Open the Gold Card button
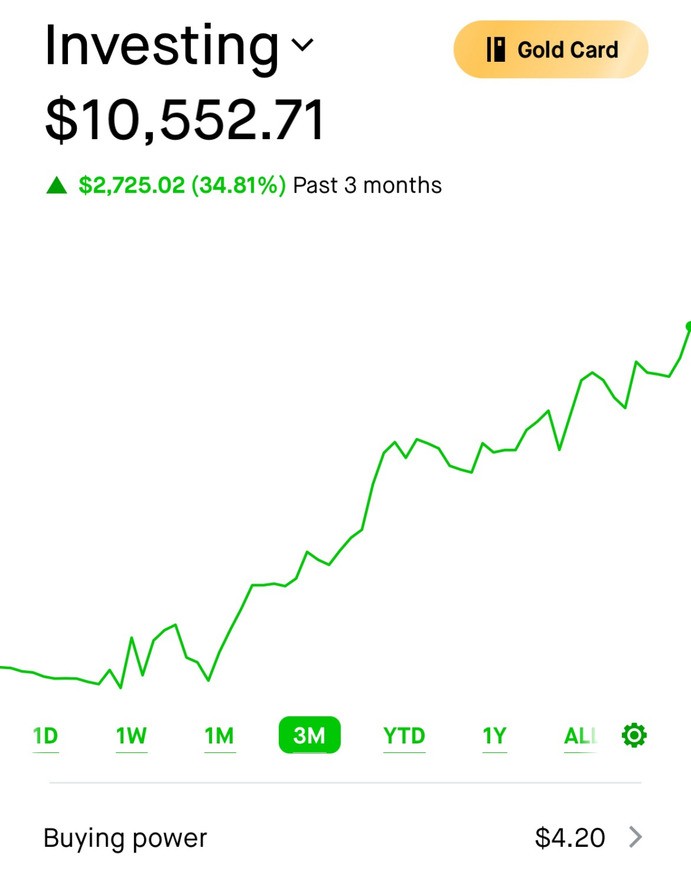The height and width of the screenshot is (872, 691). tap(551, 49)
